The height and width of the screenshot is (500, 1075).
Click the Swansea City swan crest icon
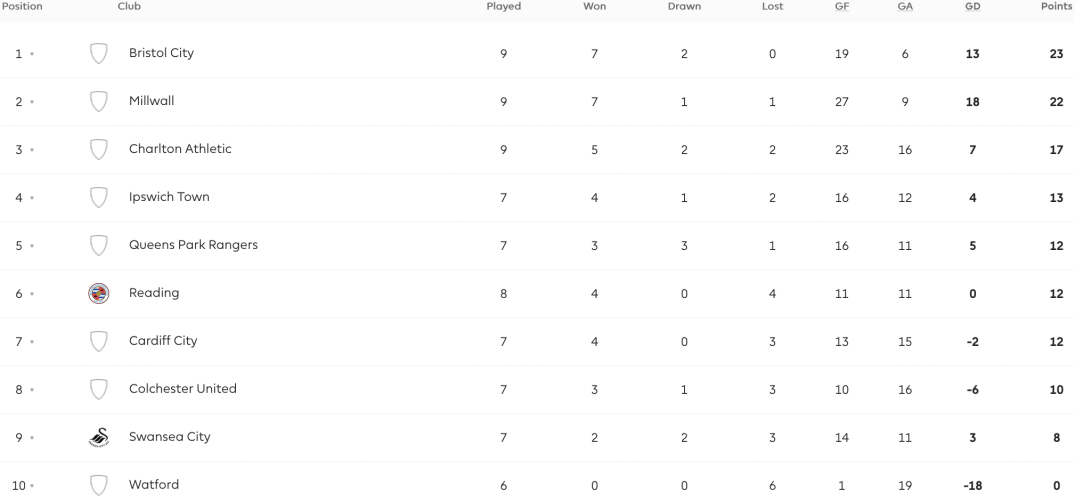point(99,438)
